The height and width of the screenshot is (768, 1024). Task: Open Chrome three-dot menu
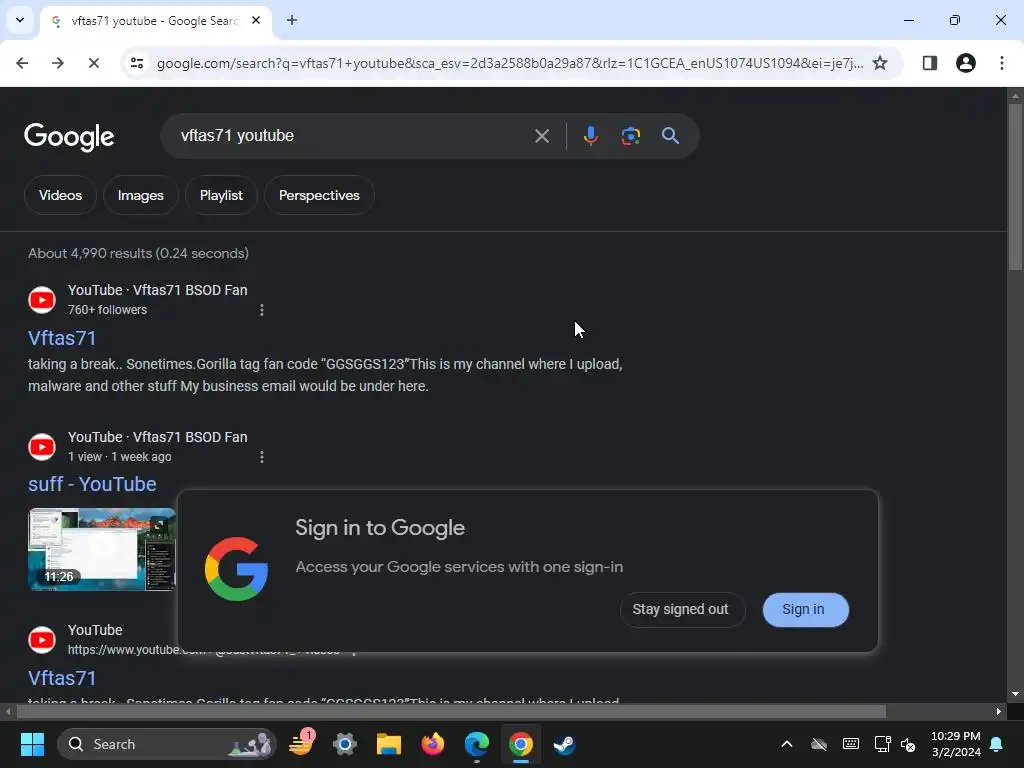pos(1001,63)
